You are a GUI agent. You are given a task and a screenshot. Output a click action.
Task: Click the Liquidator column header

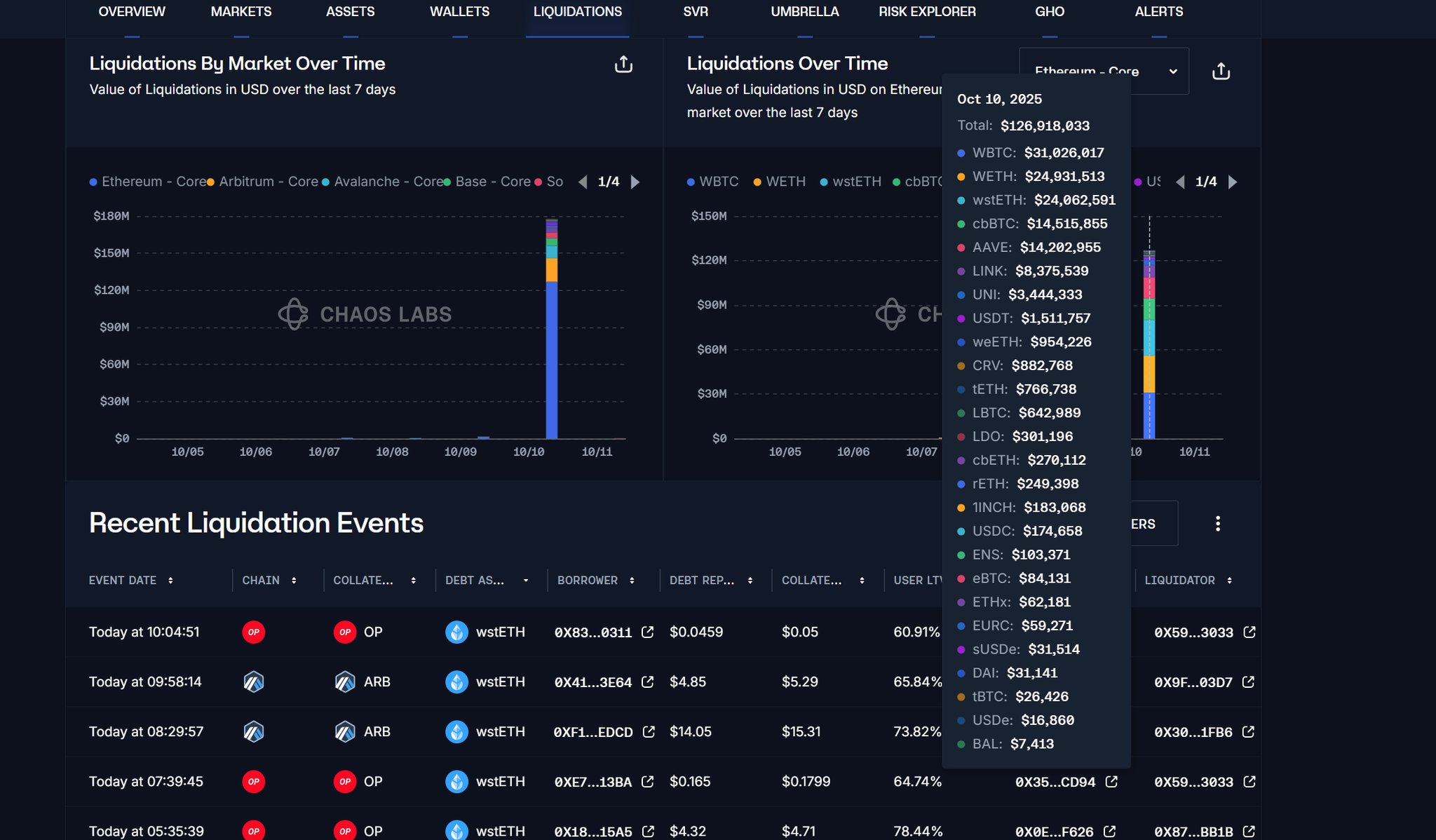pos(1179,581)
